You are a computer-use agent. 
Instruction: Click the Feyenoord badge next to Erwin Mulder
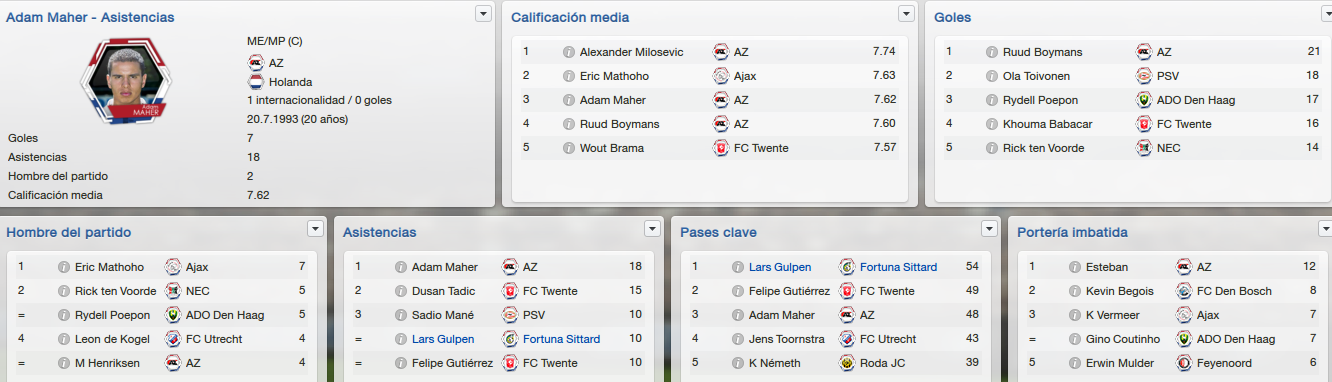coord(1185,363)
